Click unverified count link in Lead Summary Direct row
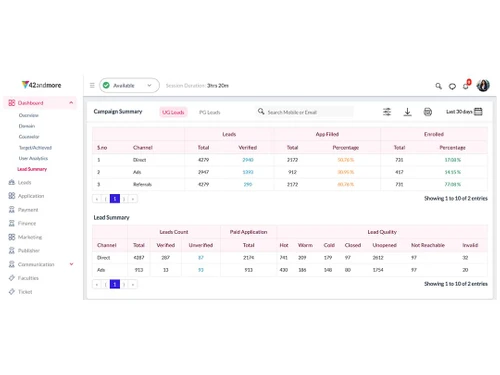 point(201,257)
